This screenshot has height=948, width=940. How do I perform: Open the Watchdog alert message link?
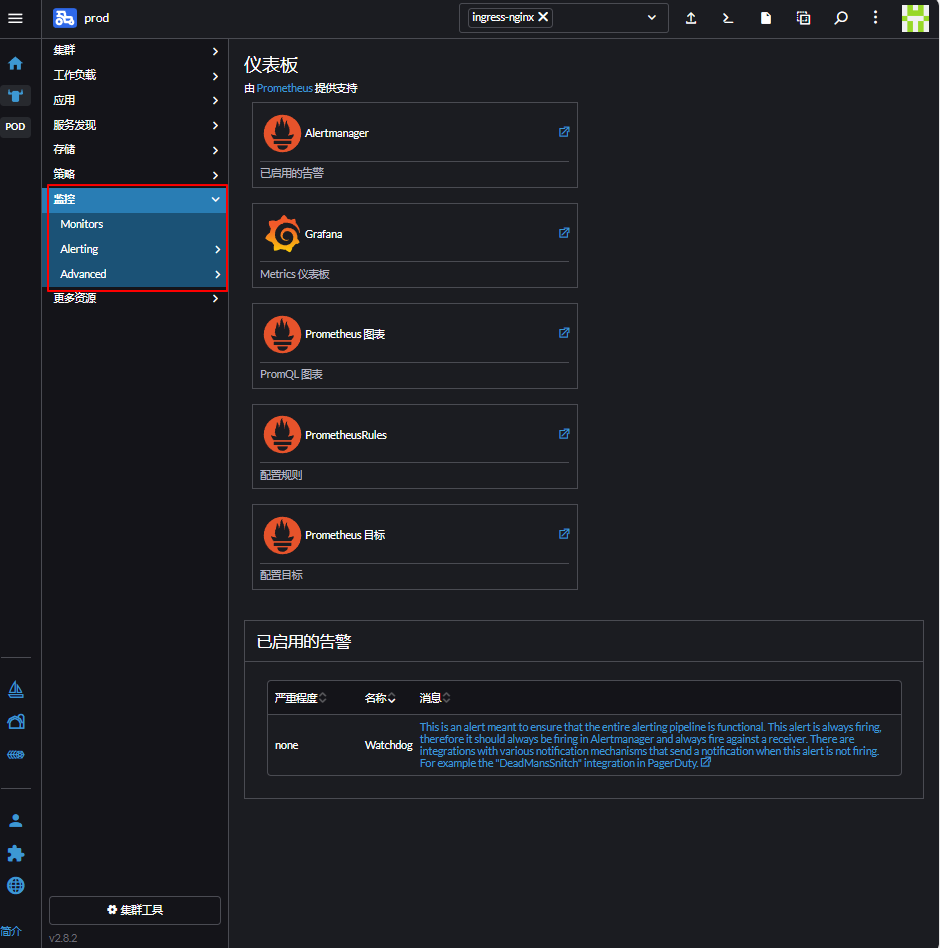click(x=650, y=745)
